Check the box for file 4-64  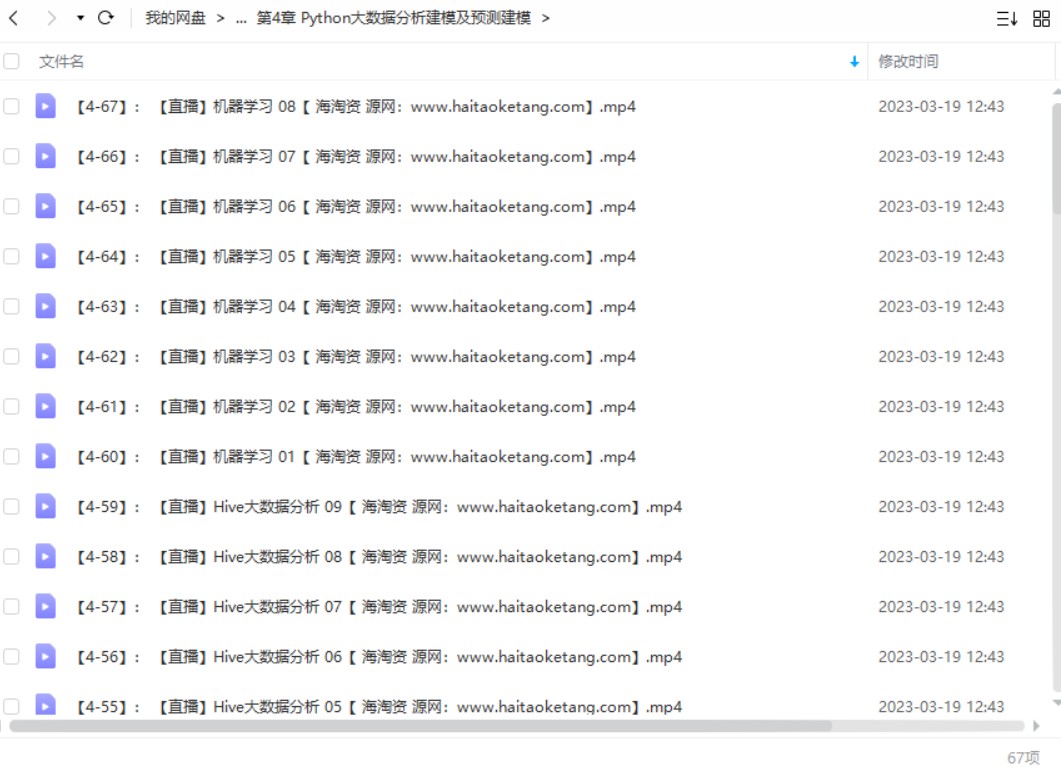[12, 257]
